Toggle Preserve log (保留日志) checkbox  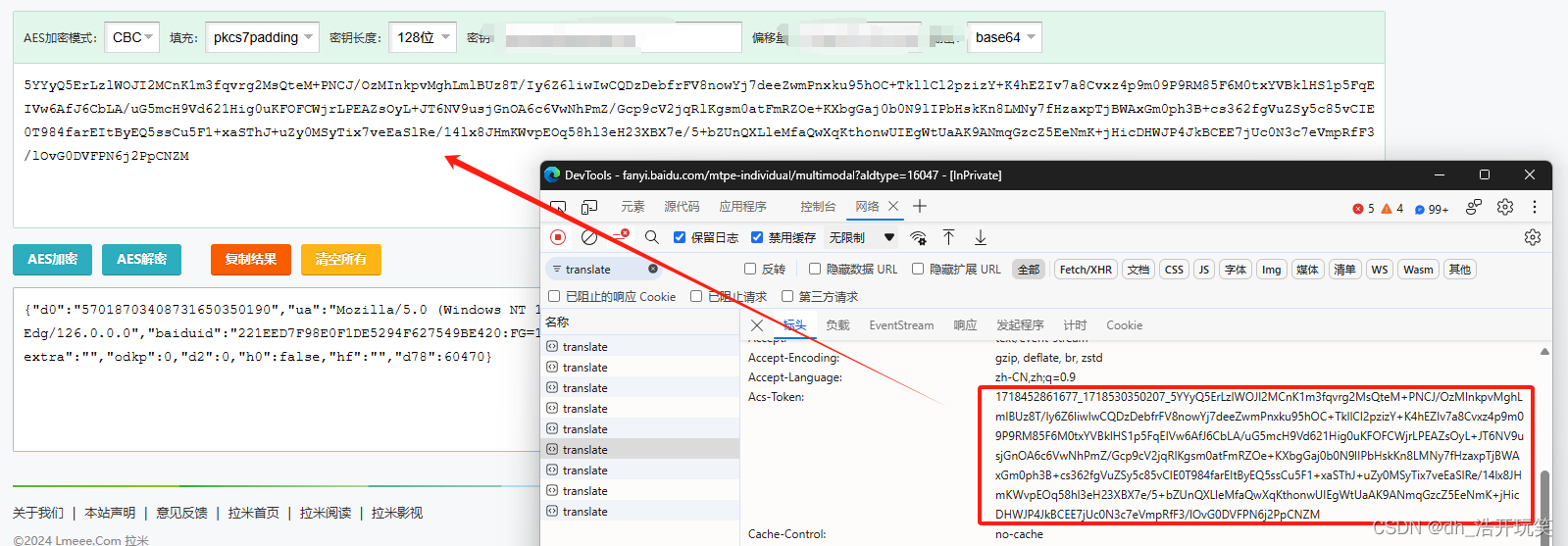[680, 237]
